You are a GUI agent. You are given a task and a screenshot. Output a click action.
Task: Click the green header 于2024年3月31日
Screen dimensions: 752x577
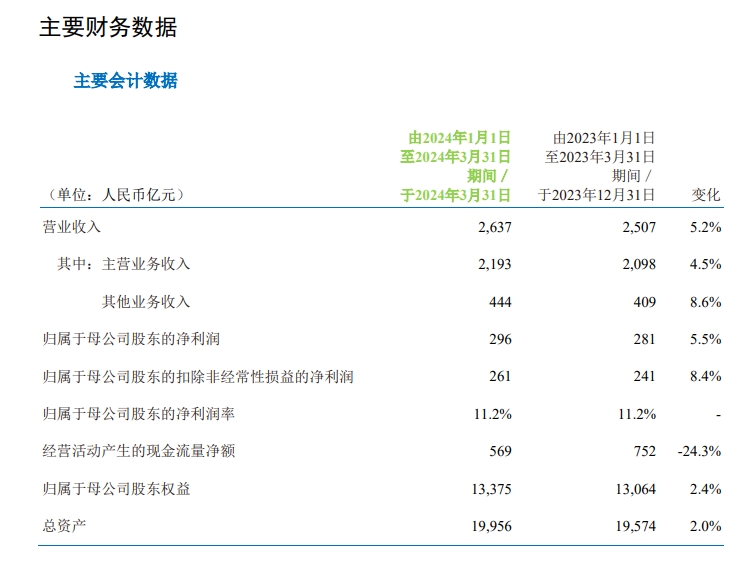click(x=456, y=195)
